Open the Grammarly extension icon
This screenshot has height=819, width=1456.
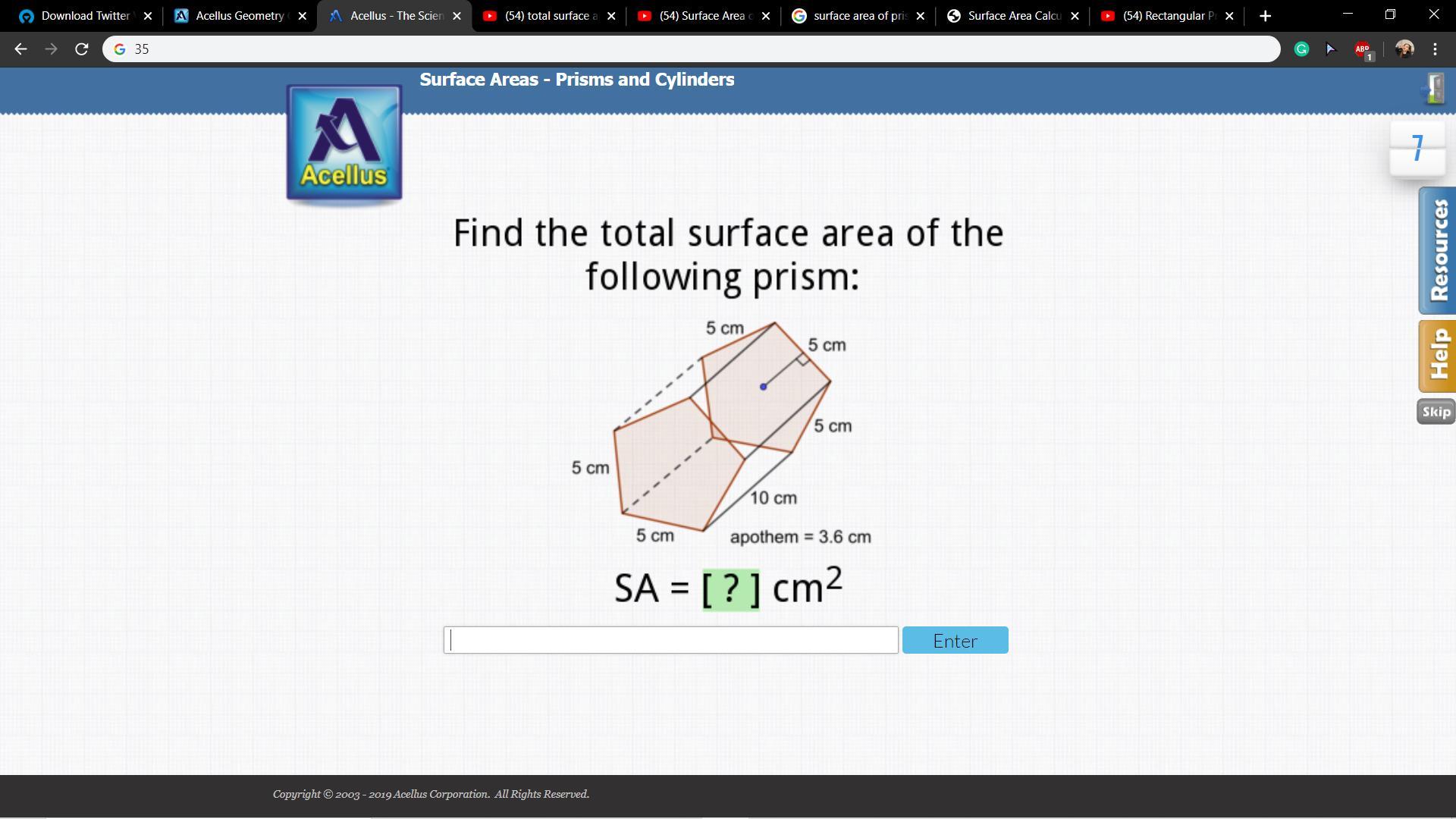[1301, 49]
